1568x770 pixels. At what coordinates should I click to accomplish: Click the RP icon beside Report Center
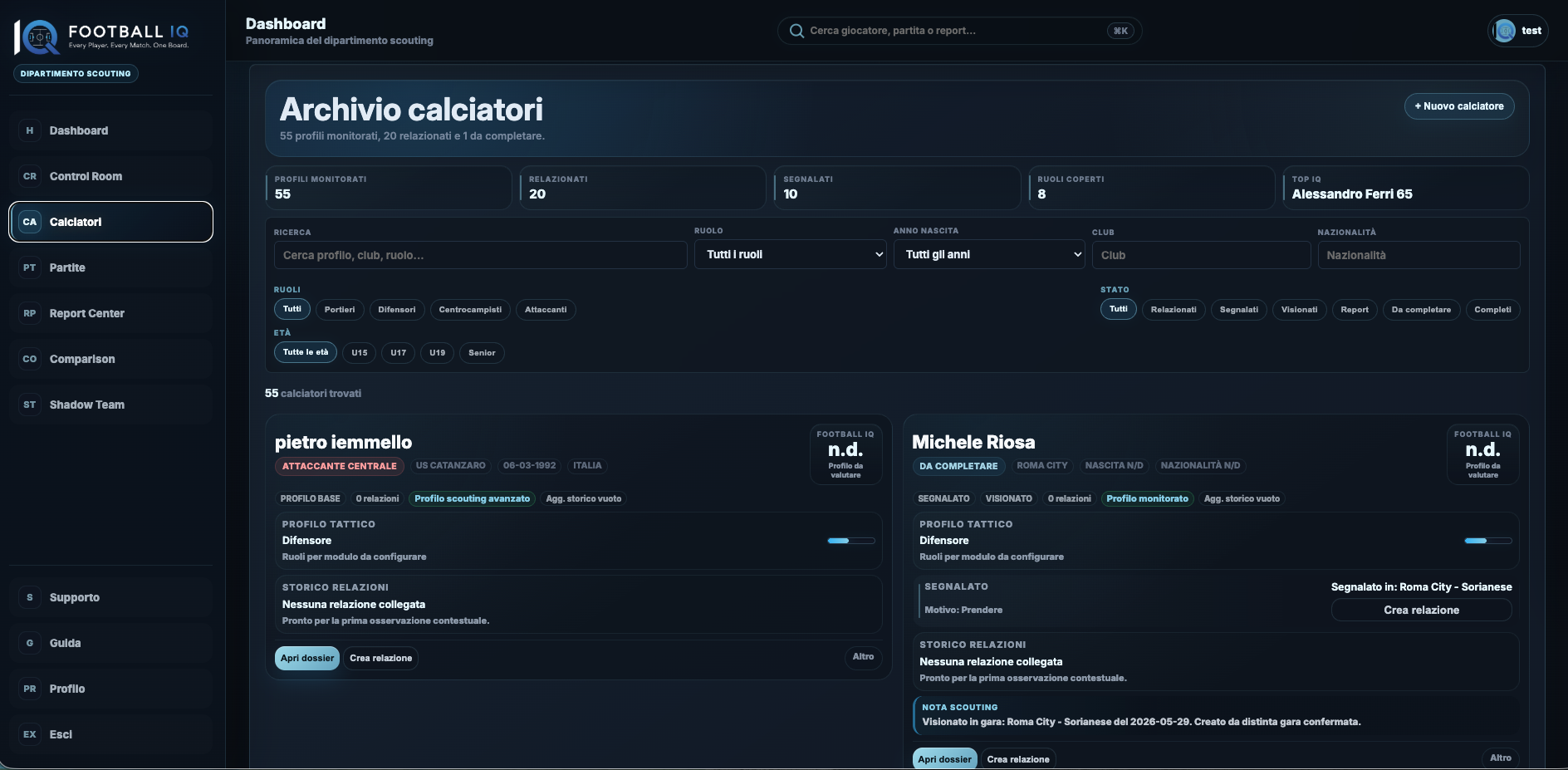[x=30, y=313]
